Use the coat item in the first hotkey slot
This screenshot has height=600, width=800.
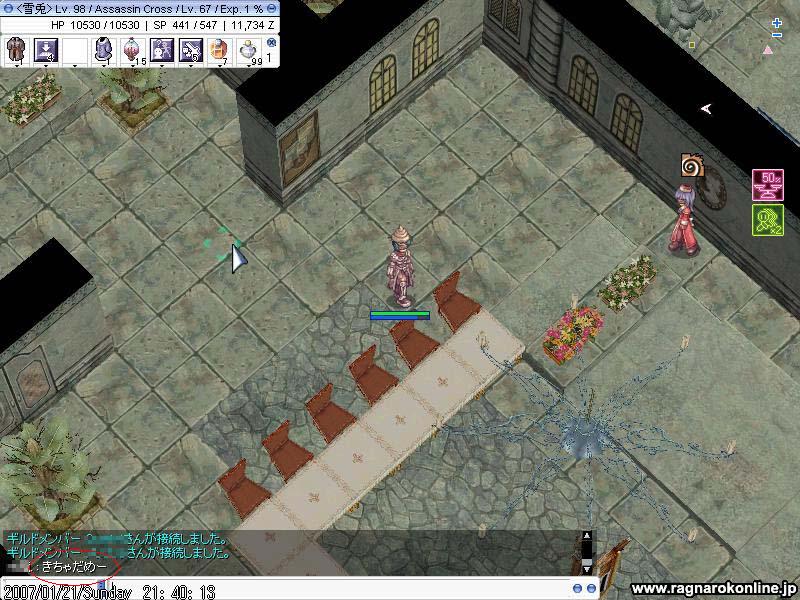pyautogui.click(x=16, y=50)
